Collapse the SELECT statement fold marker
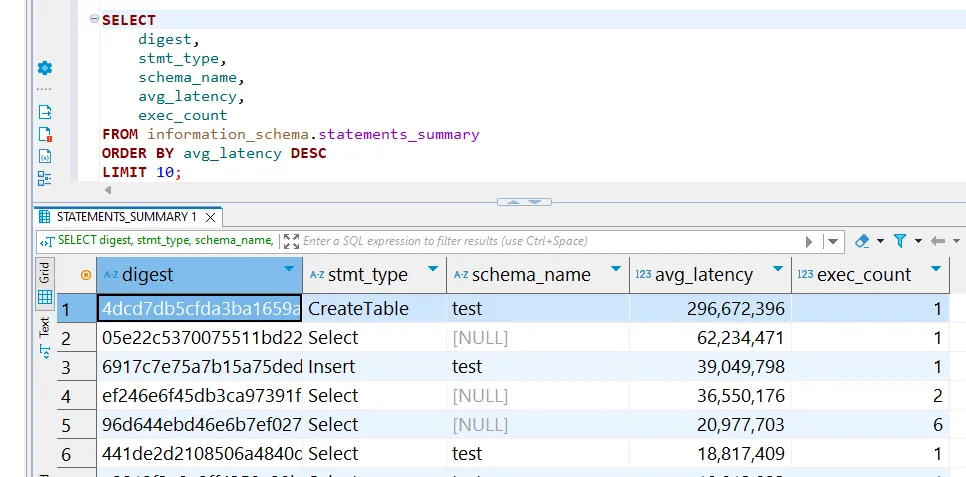The image size is (966, 477). coord(93,20)
